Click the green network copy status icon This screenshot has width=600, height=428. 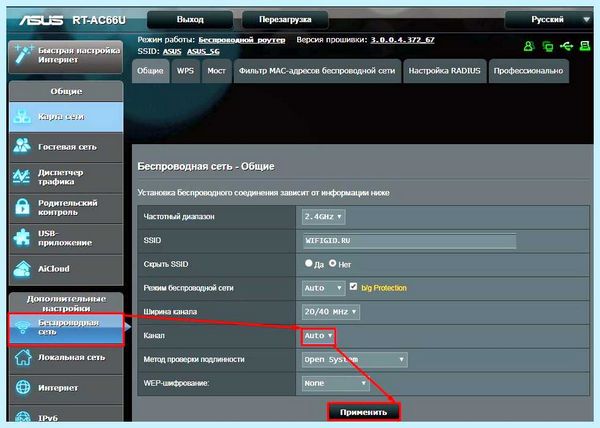click(548, 47)
